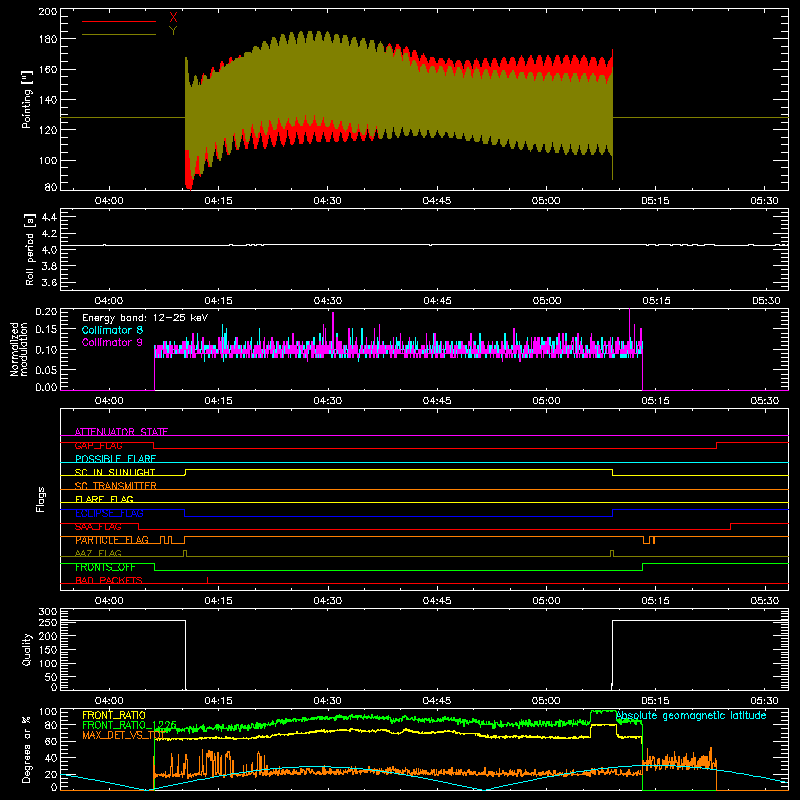This screenshot has height=800, width=800.
Task: Click the olive "A2Z_FLAG" label
Action: click(98, 553)
